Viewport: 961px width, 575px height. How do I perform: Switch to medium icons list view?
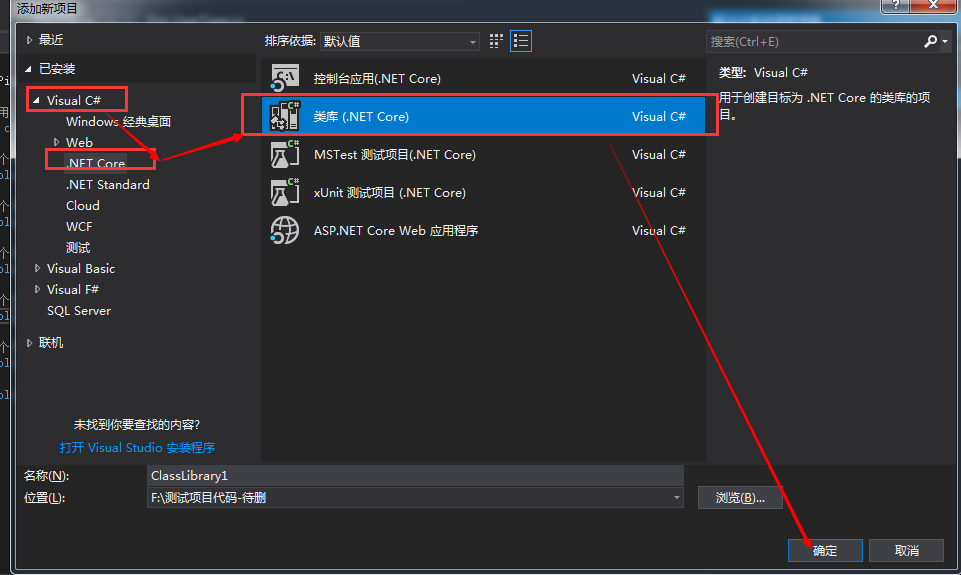pyautogui.click(x=521, y=41)
